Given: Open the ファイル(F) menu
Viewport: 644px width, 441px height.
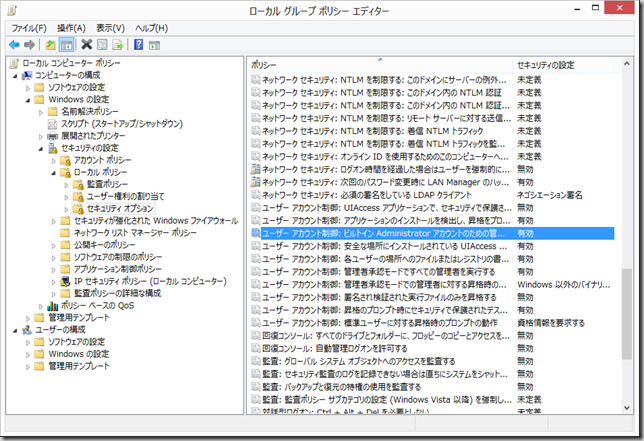Looking at the screenshot, I should (29, 28).
